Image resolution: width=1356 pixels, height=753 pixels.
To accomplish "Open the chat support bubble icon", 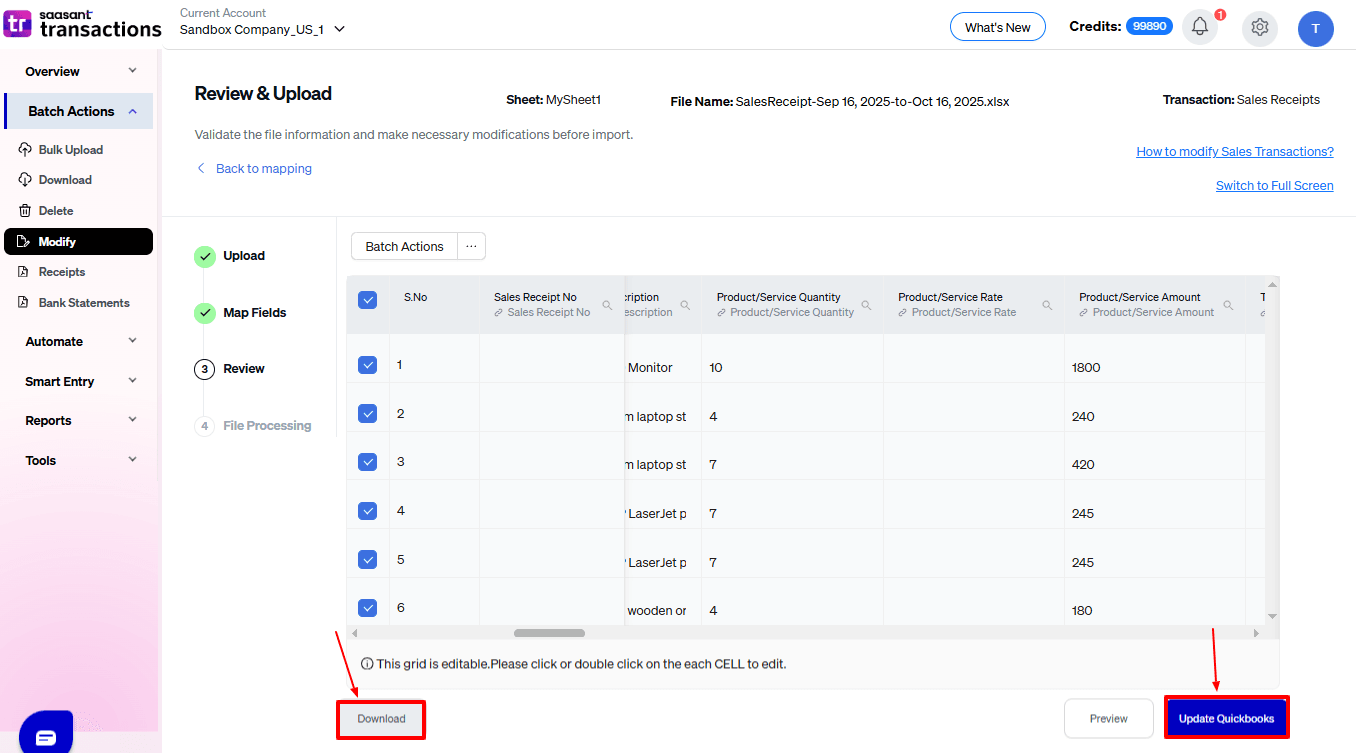I will click(x=45, y=737).
